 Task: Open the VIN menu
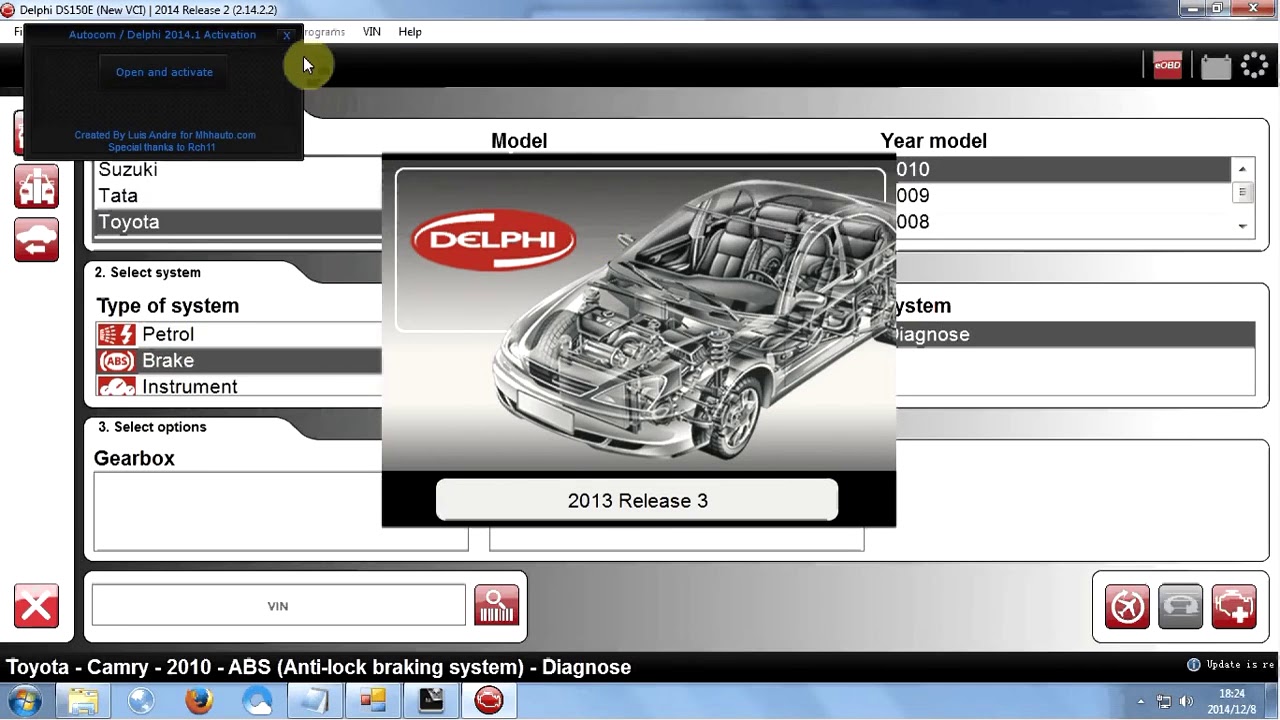(x=372, y=32)
